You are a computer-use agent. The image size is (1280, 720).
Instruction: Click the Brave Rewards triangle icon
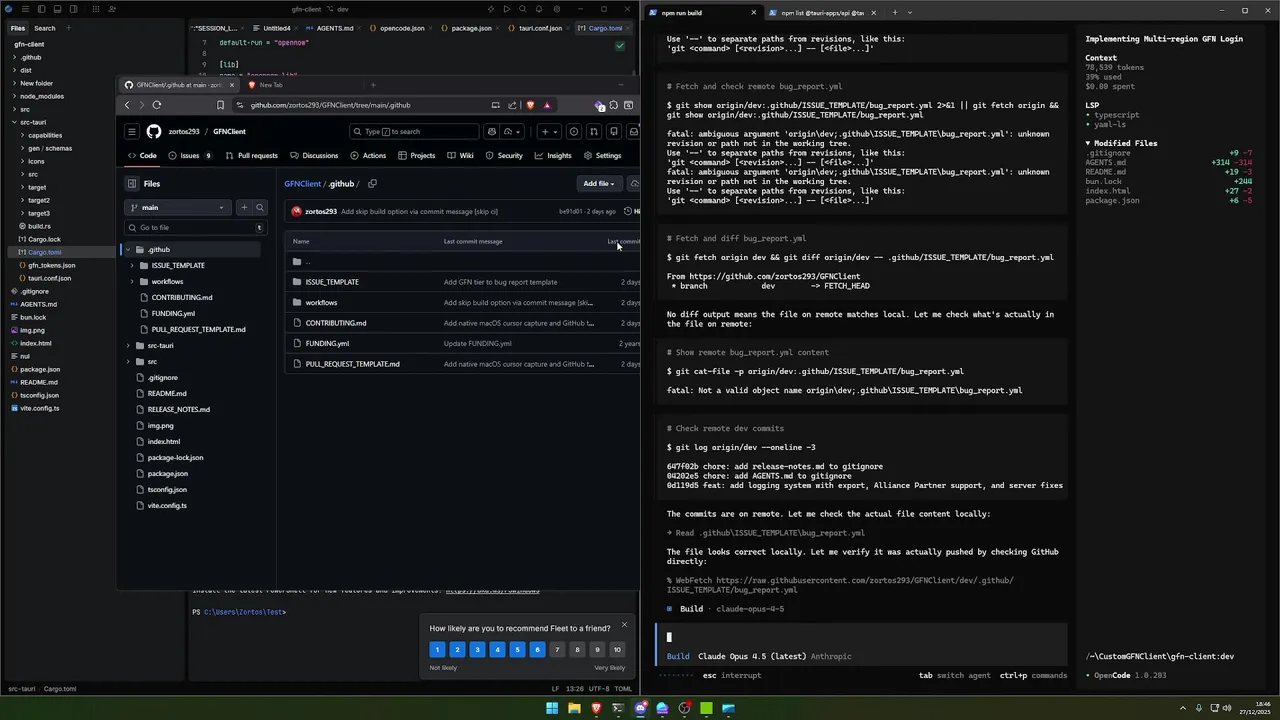click(x=547, y=105)
